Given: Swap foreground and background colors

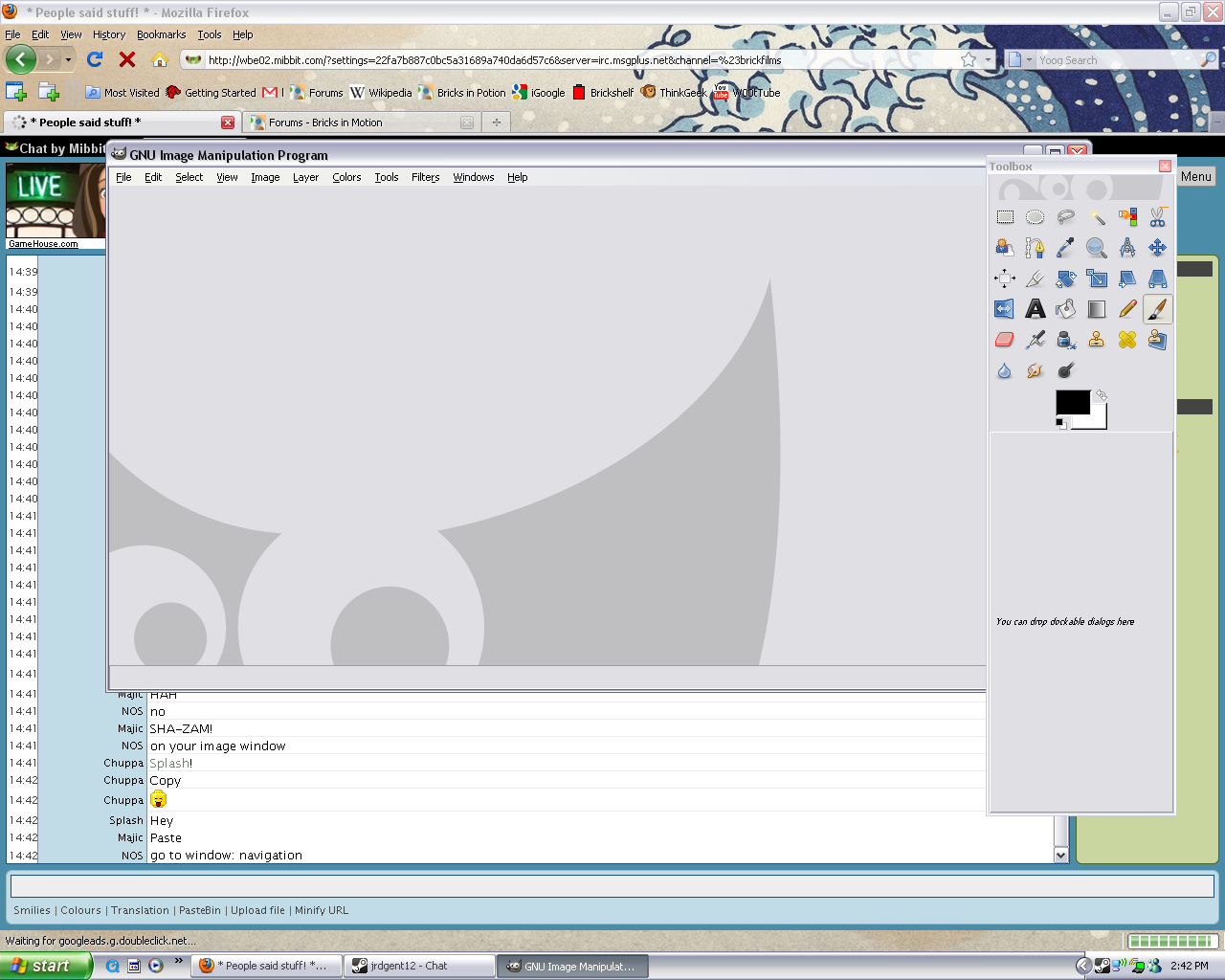Looking at the screenshot, I should (1102, 395).
